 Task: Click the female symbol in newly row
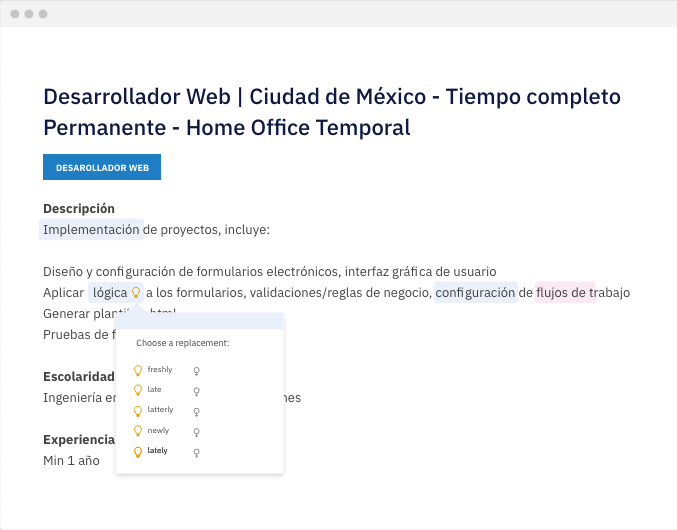[x=196, y=432]
